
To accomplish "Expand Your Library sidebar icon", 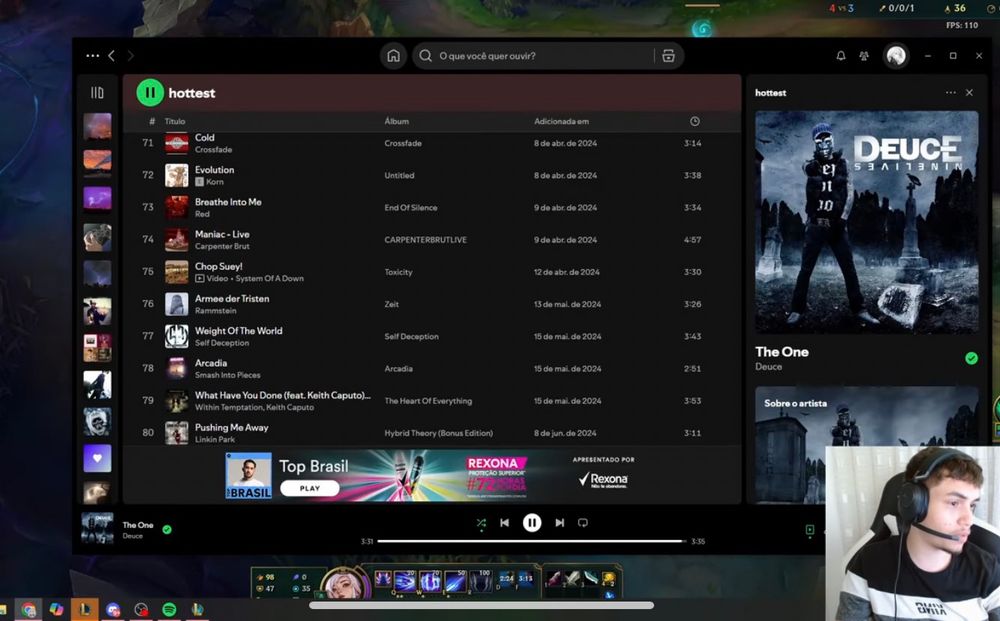I will click(97, 93).
